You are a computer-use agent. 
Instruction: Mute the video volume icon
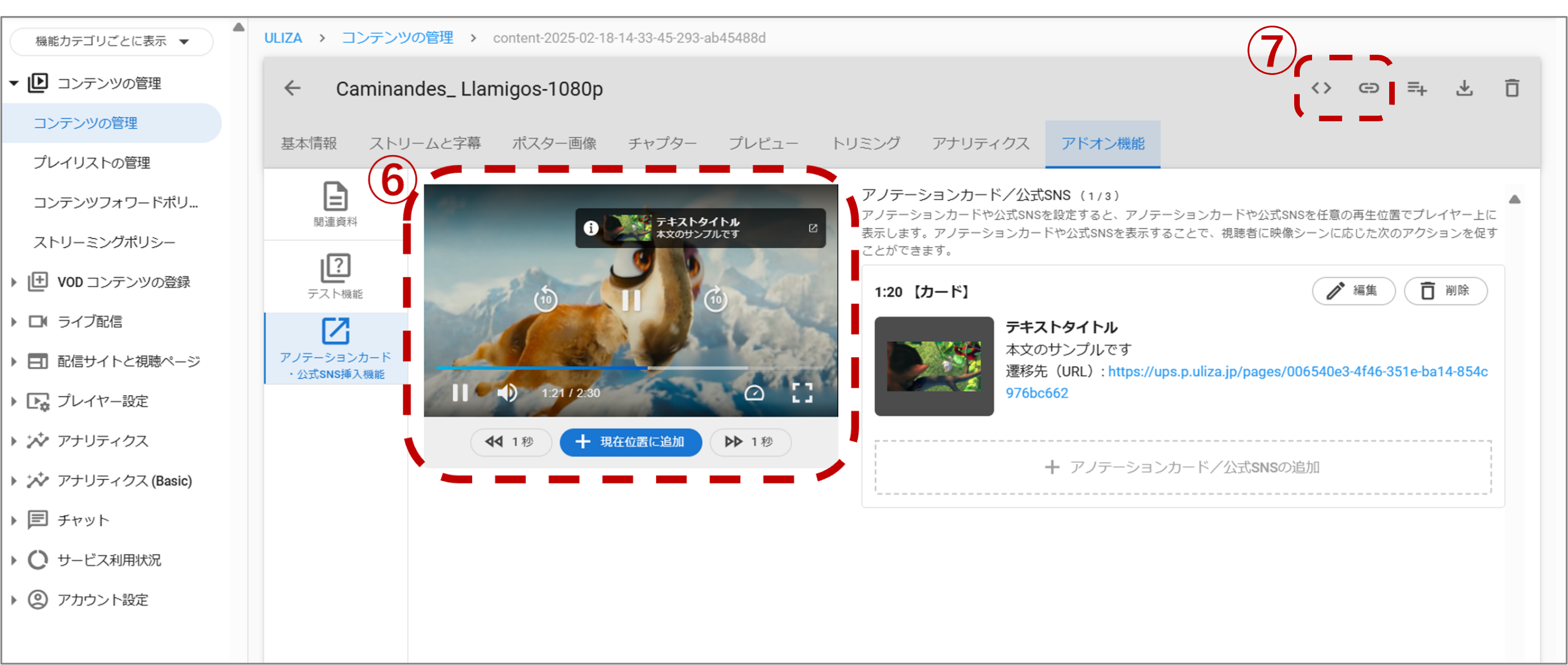tap(506, 393)
